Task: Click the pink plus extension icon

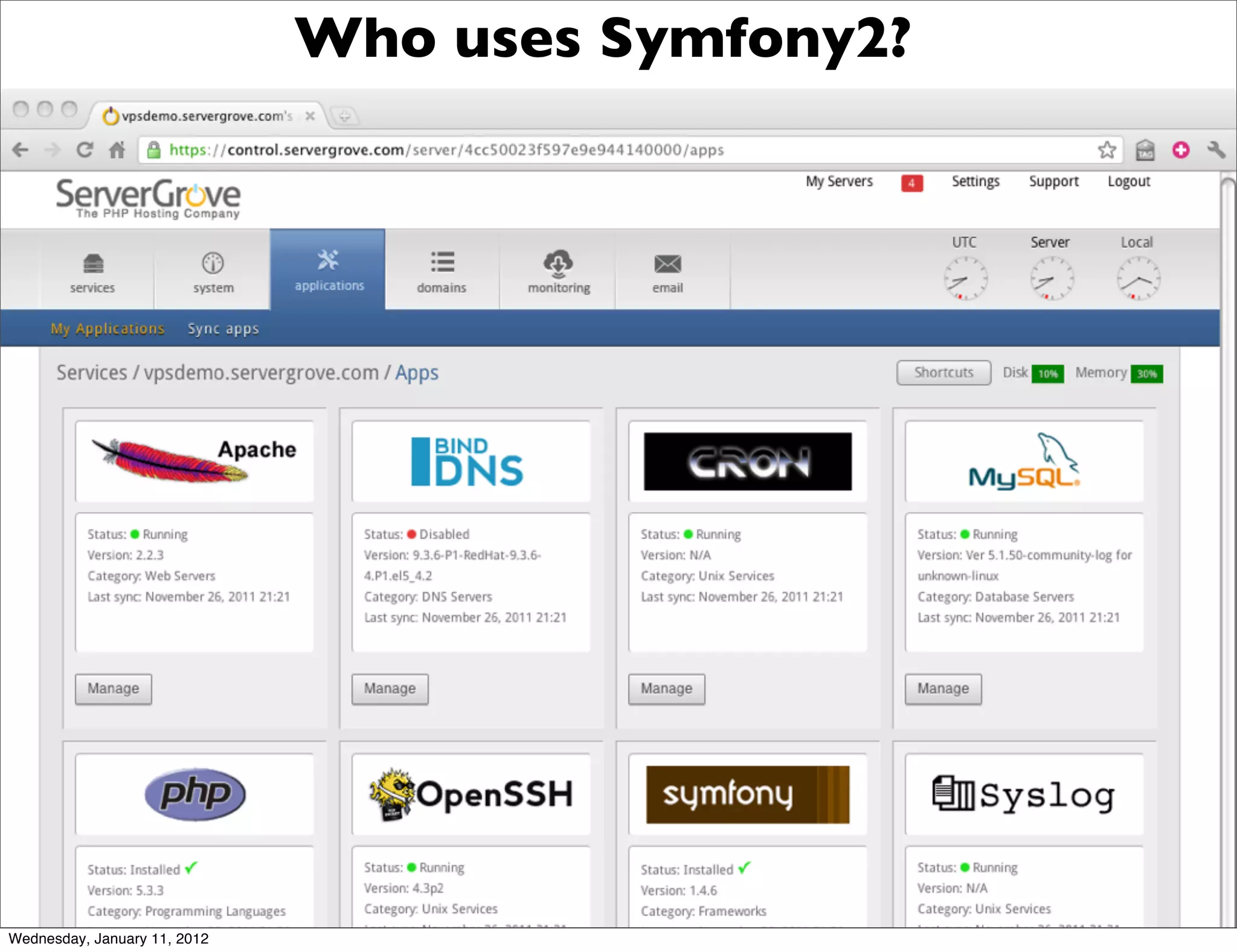Action: click(1181, 150)
